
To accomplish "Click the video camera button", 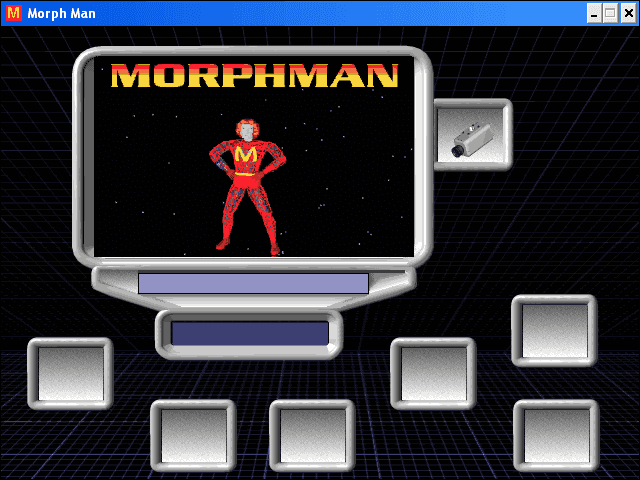I will pyautogui.click(x=473, y=135).
